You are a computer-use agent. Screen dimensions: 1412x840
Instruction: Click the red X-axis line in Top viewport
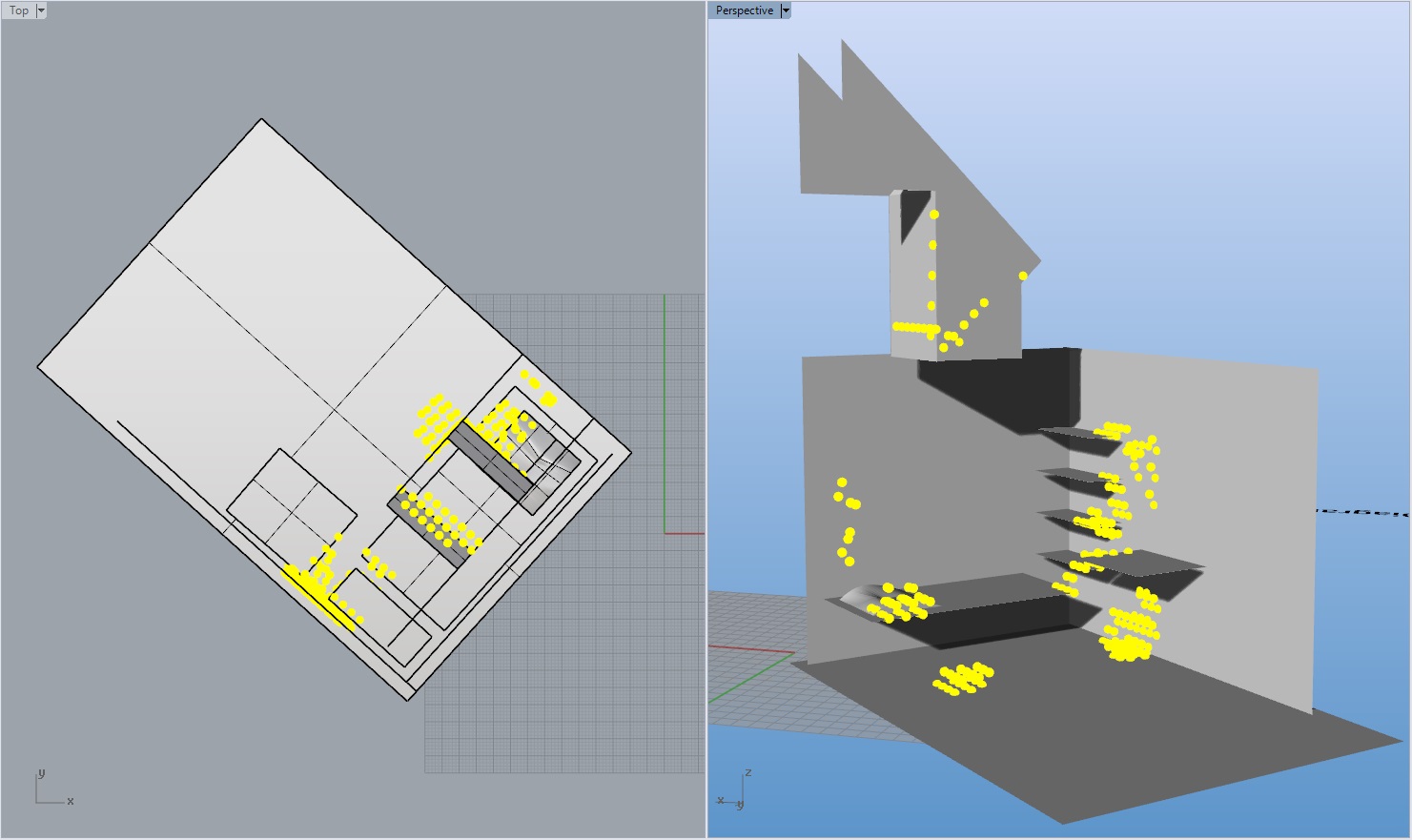click(x=685, y=533)
